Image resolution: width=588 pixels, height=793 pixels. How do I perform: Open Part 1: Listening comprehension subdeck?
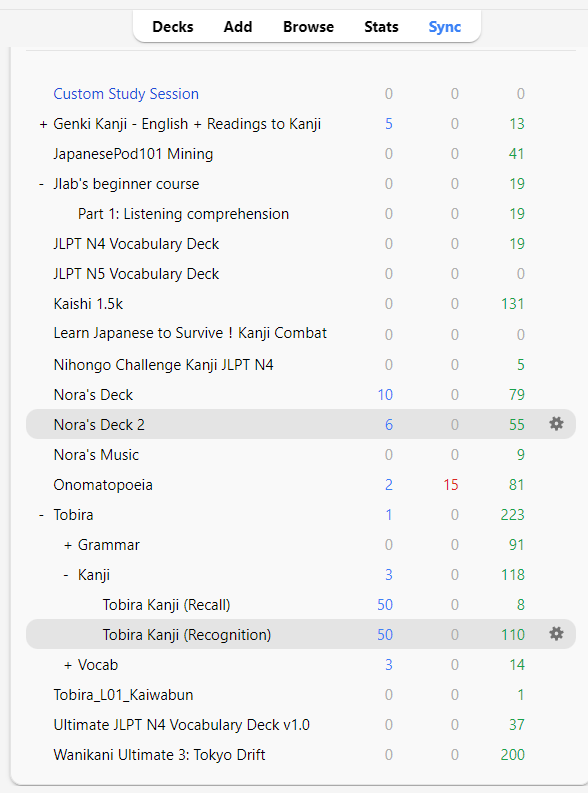[184, 214]
